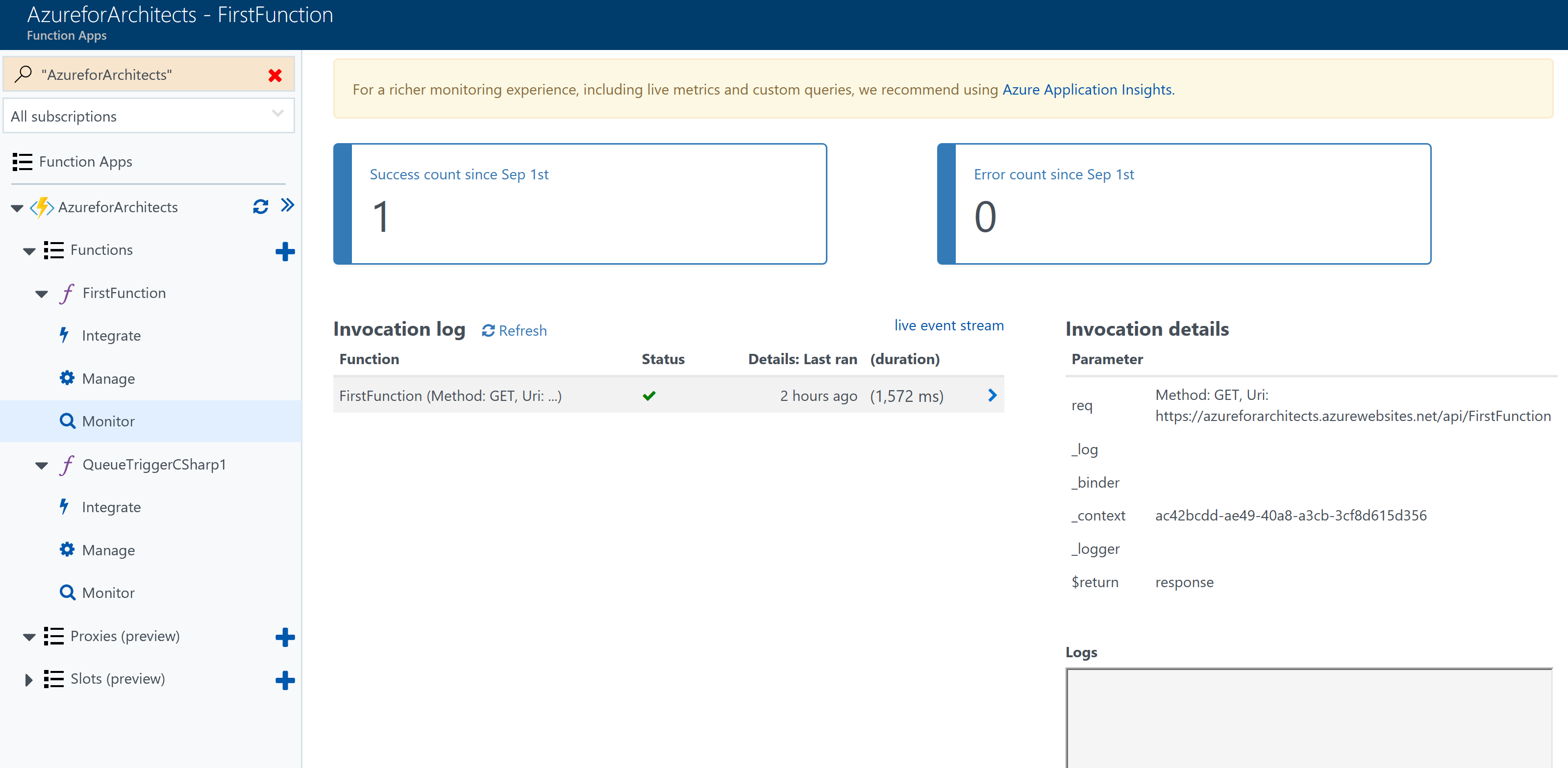Click the Function Apps heading in sidebar
This screenshot has height=768, width=1568.
click(x=85, y=161)
